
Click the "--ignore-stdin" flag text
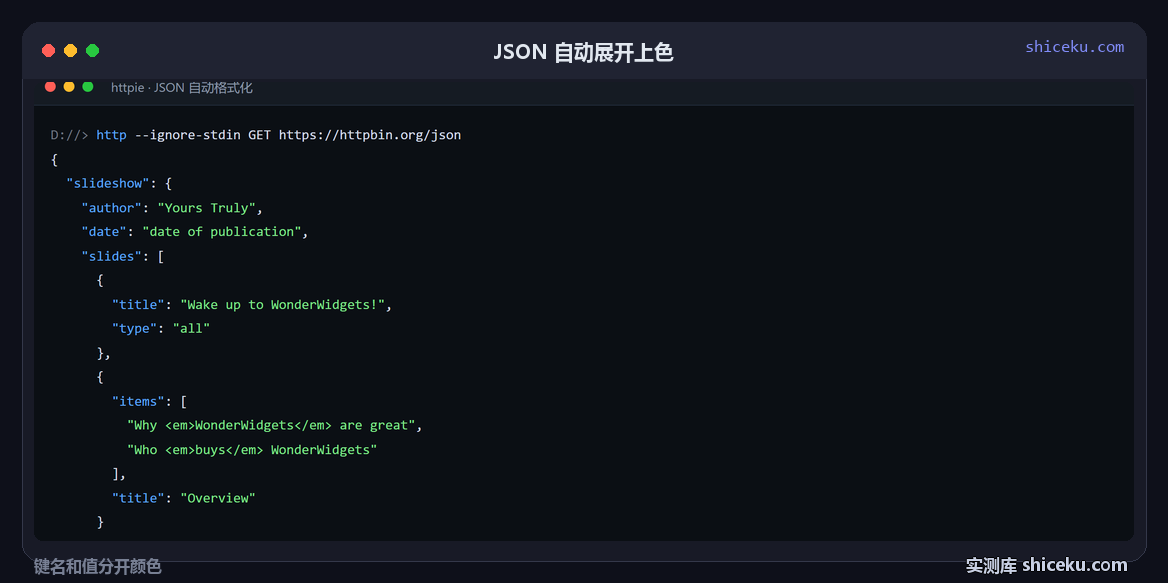tap(188, 136)
